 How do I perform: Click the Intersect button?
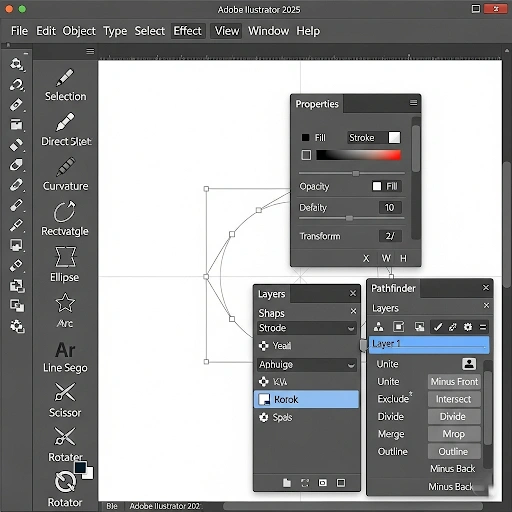(x=454, y=399)
